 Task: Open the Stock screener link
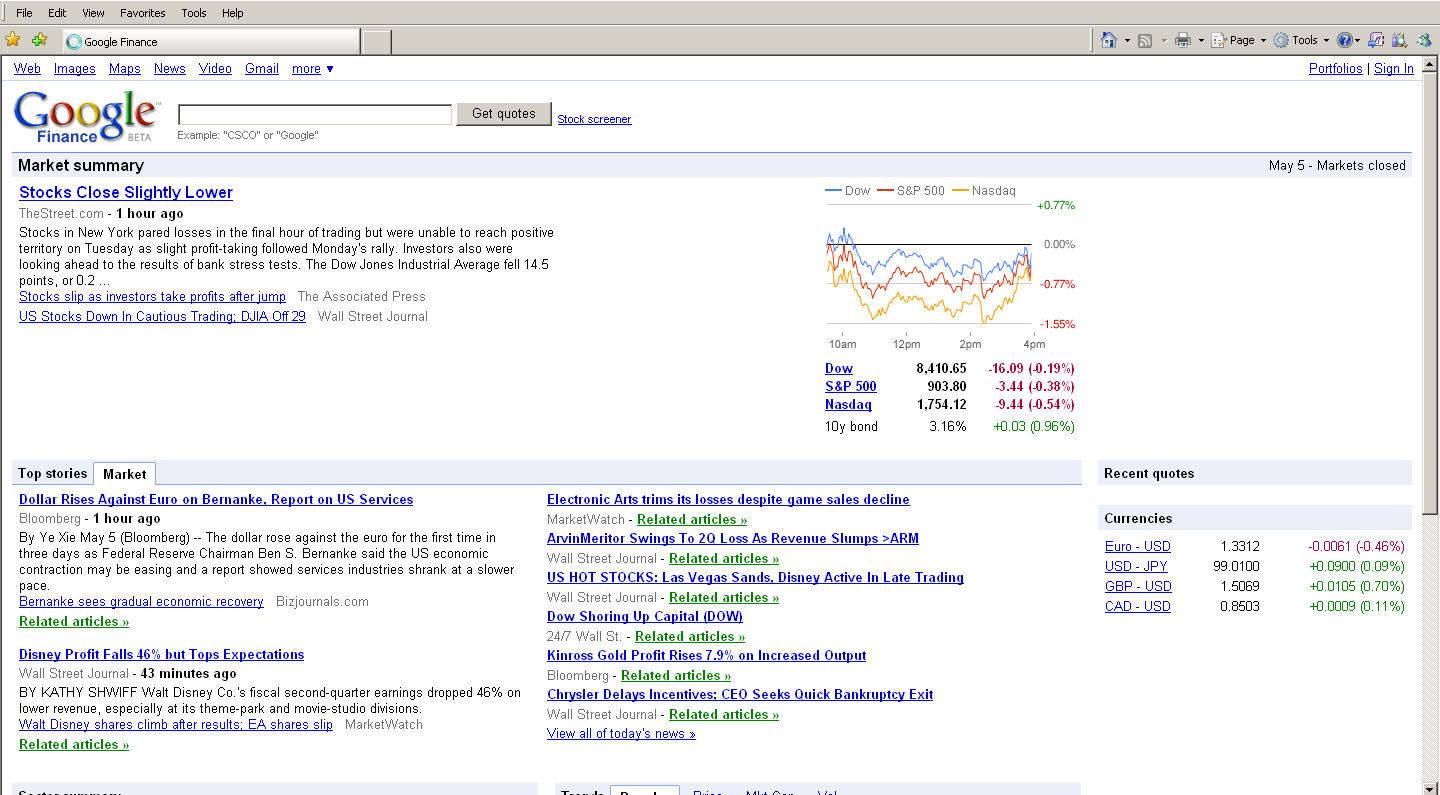click(594, 119)
